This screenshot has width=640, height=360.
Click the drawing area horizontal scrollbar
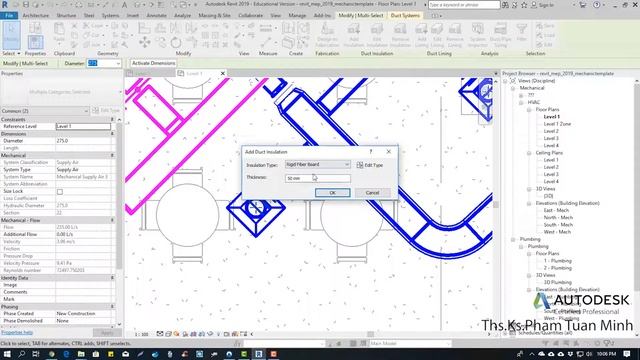371,334
